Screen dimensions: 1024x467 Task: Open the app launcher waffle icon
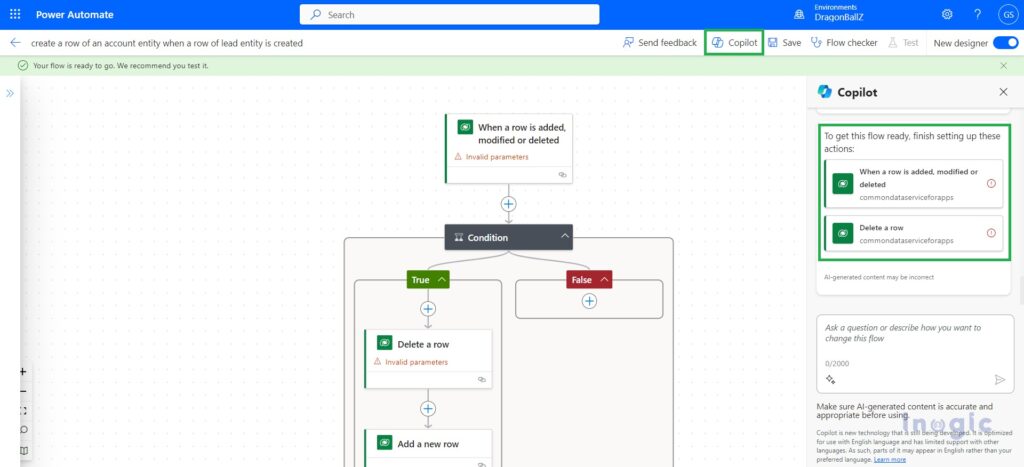[x=15, y=14]
